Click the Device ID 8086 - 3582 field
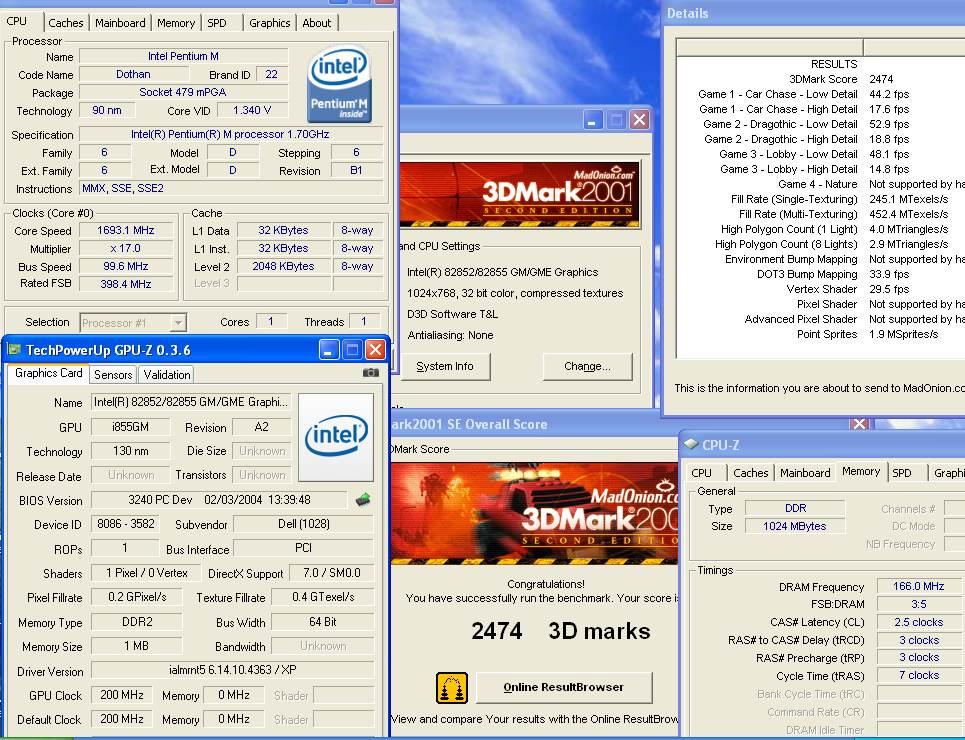Image resolution: width=965 pixels, height=740 pixels. (126, 524)
